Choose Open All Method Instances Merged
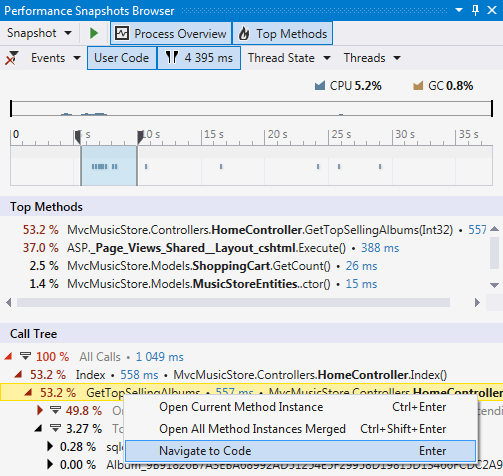The image size is (503, 476). tap(301, 429)
